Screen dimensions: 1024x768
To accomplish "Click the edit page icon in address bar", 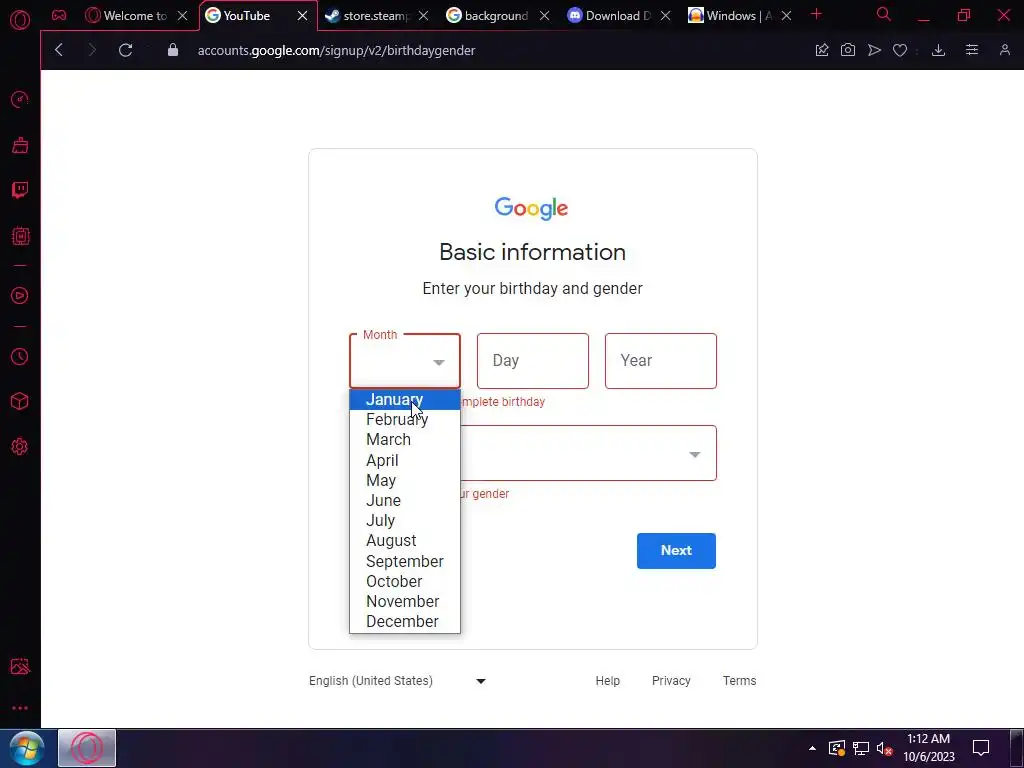I will click(x=822, y=50).
